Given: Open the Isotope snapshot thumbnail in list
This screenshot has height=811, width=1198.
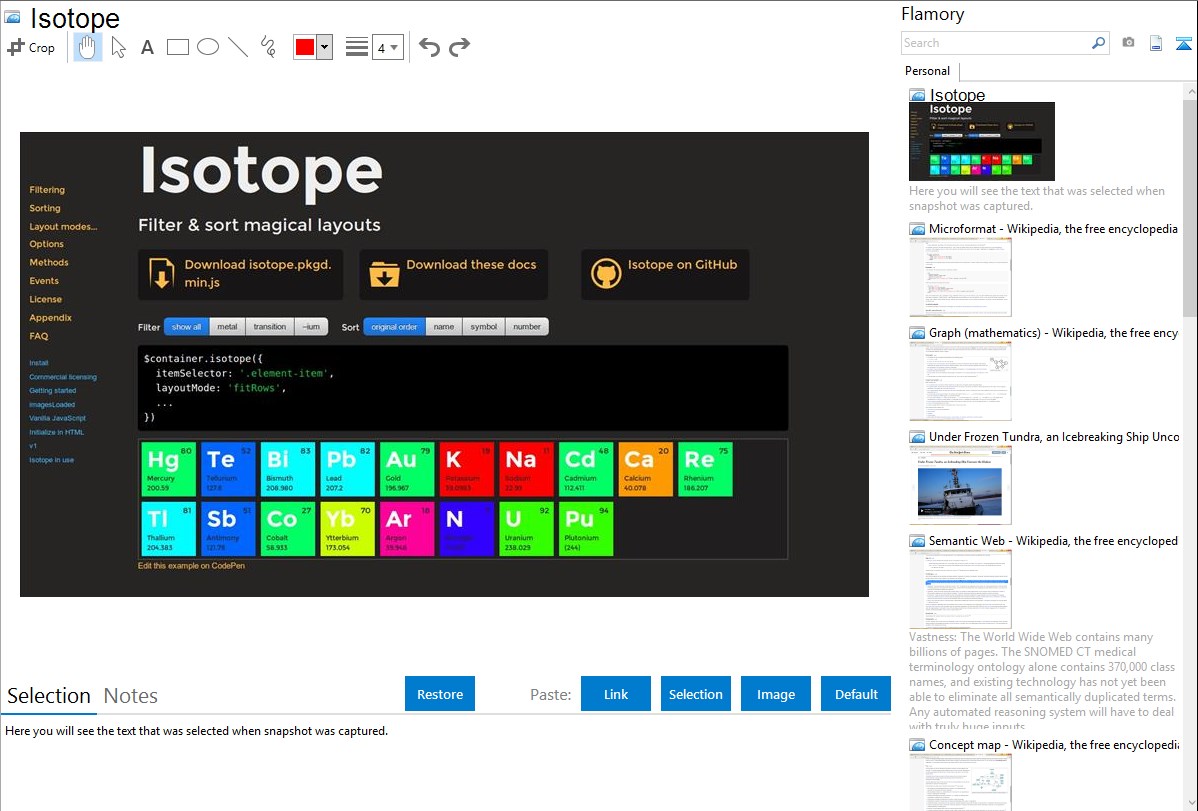Looking at the screenshot, I should click(x=982, y=141).
